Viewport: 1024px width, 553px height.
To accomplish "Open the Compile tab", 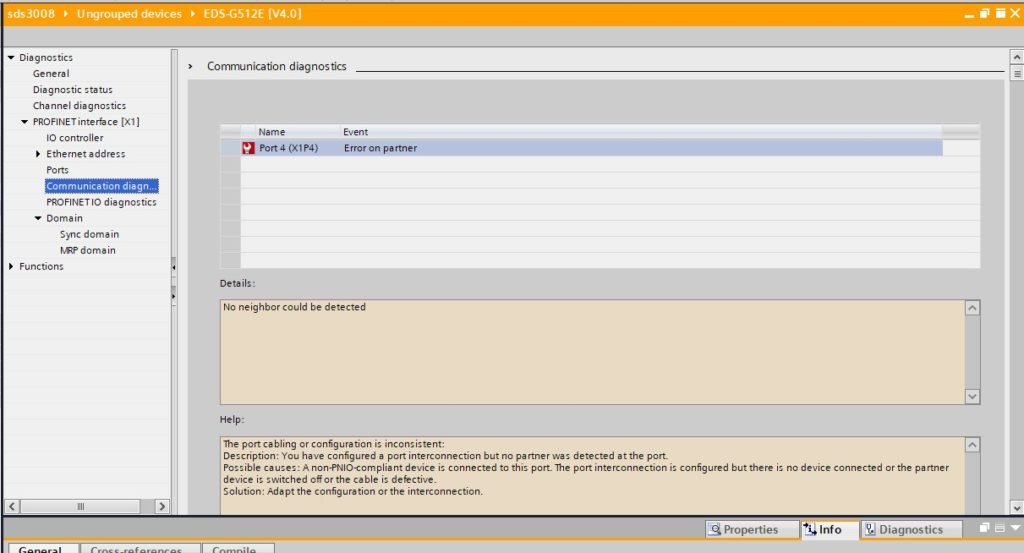I will [237, 549].
